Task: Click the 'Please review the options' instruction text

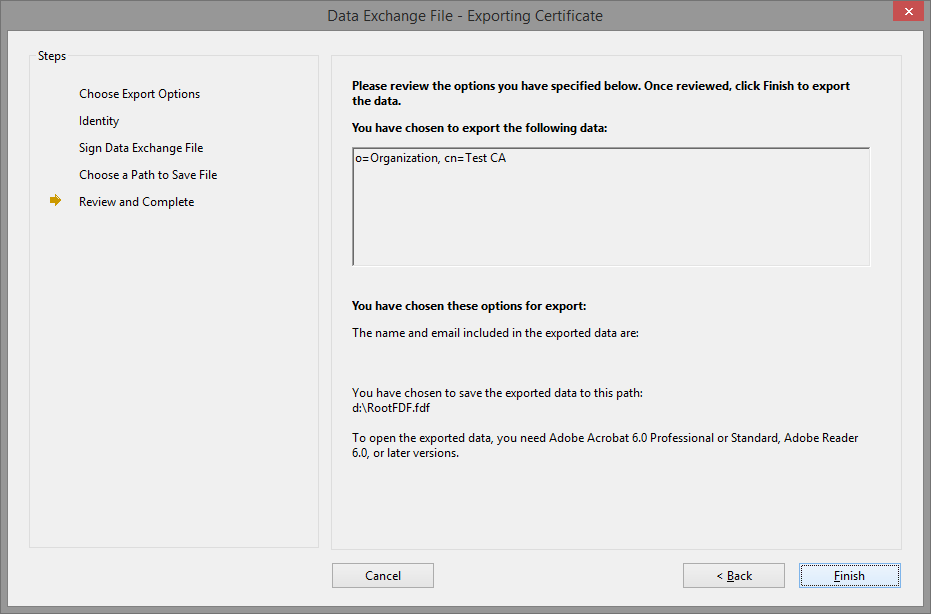Action: pos(601,93)
